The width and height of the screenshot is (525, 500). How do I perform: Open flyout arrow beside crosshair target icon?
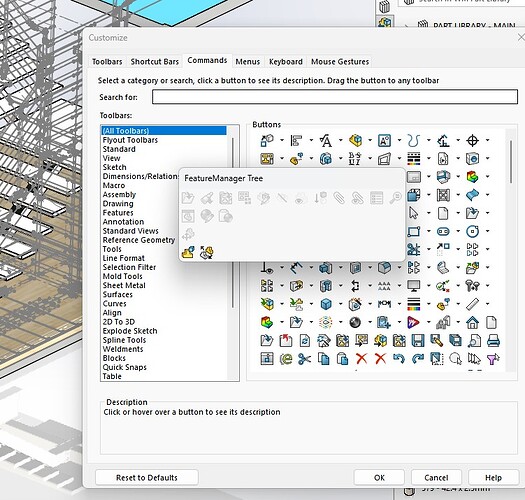pos(488,140)
